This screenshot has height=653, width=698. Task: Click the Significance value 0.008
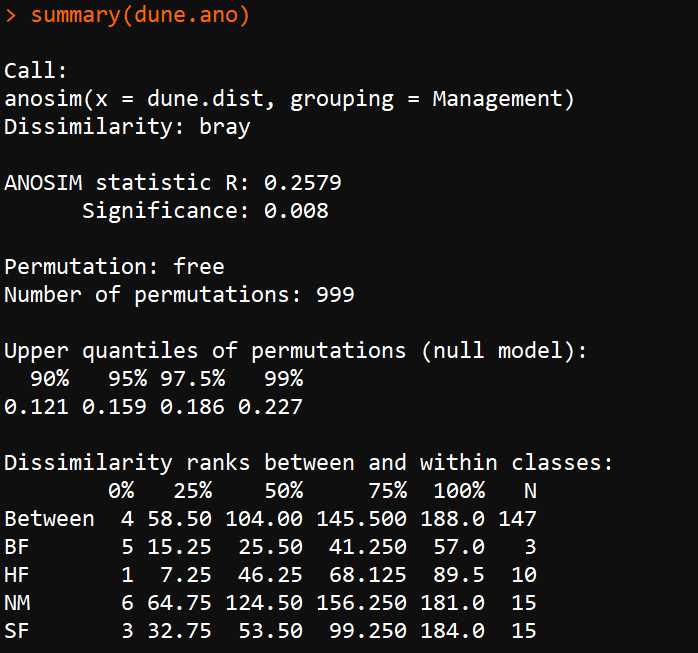pyautogui.click(x=295, y=211)
